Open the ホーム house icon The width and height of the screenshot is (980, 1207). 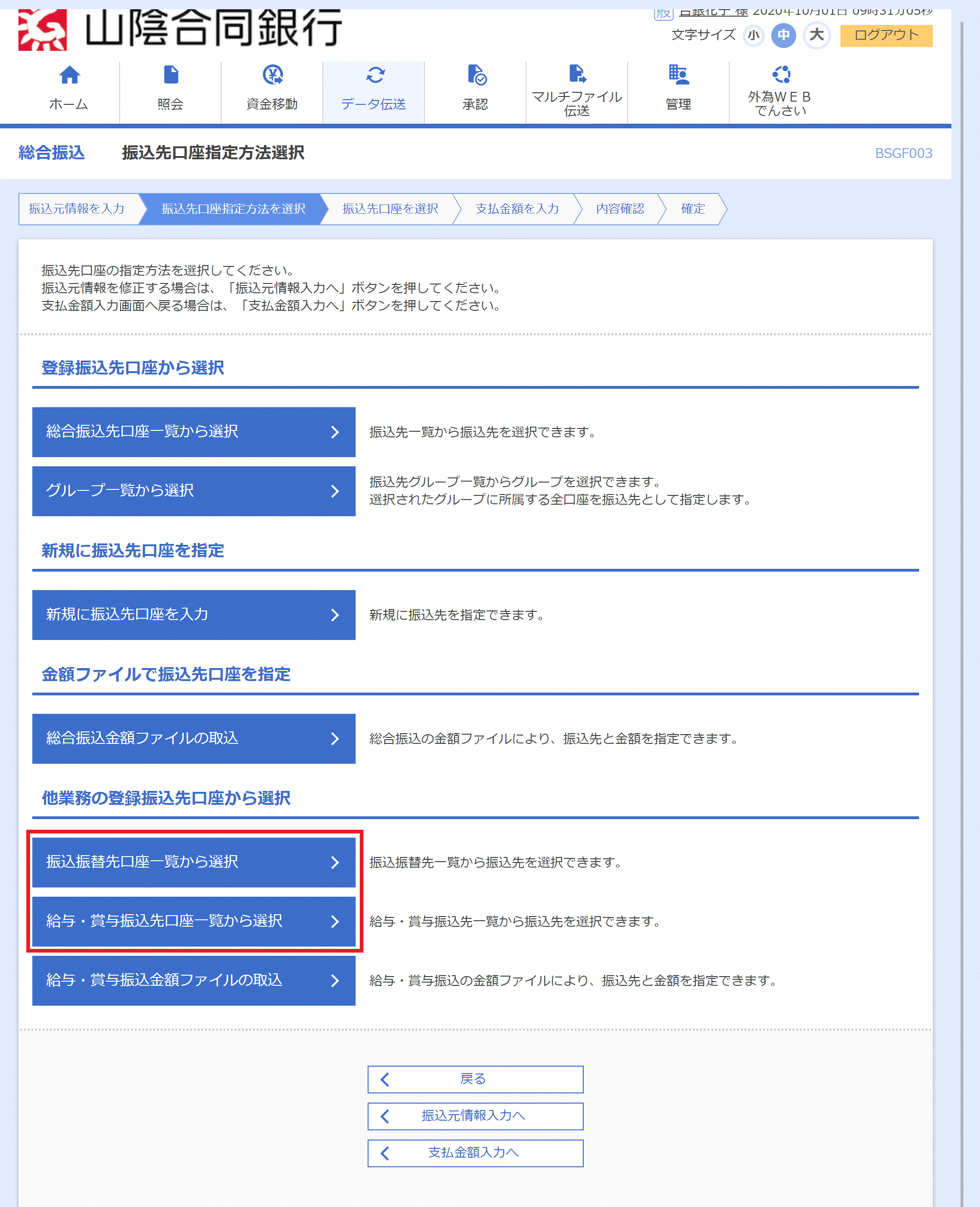point(69,75)
